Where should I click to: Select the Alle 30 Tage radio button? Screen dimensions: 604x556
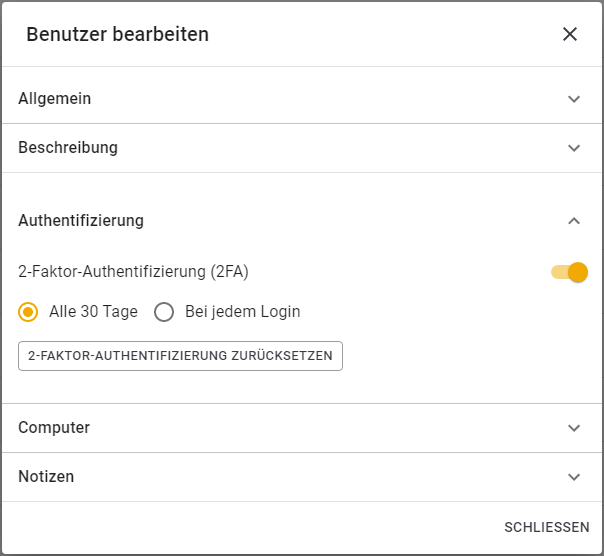pyautogui.click(x=28, y=312)
